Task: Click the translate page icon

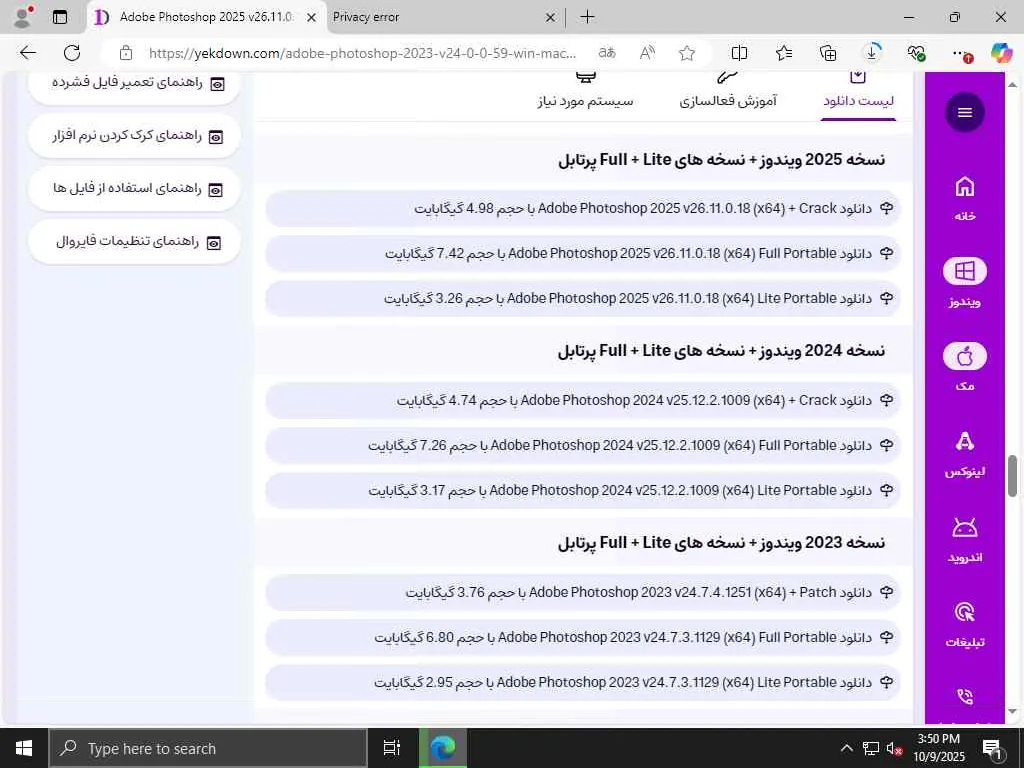Action: click(607, 53)
